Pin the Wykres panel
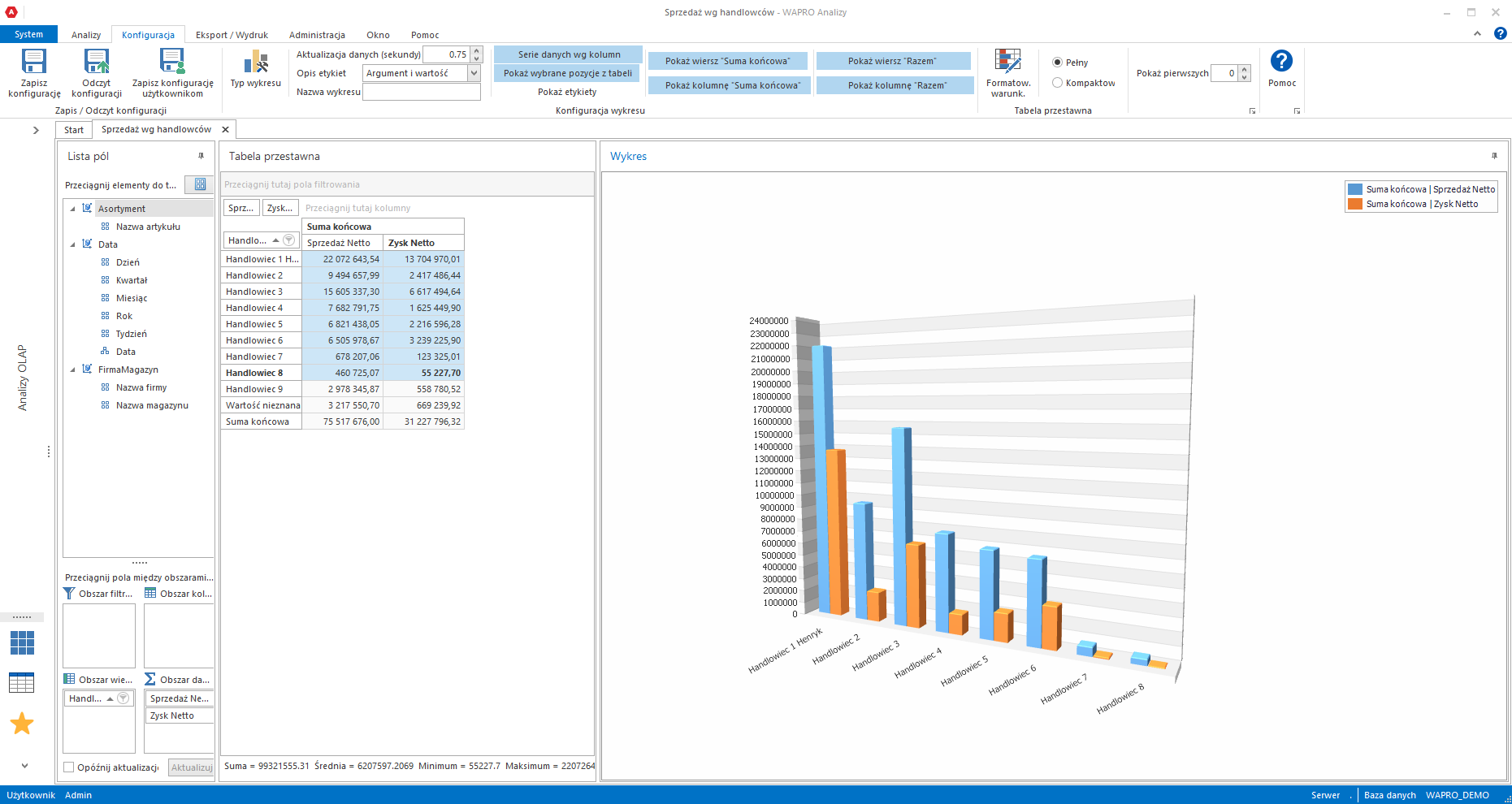1512x804 pixels. pos(1493,156)
